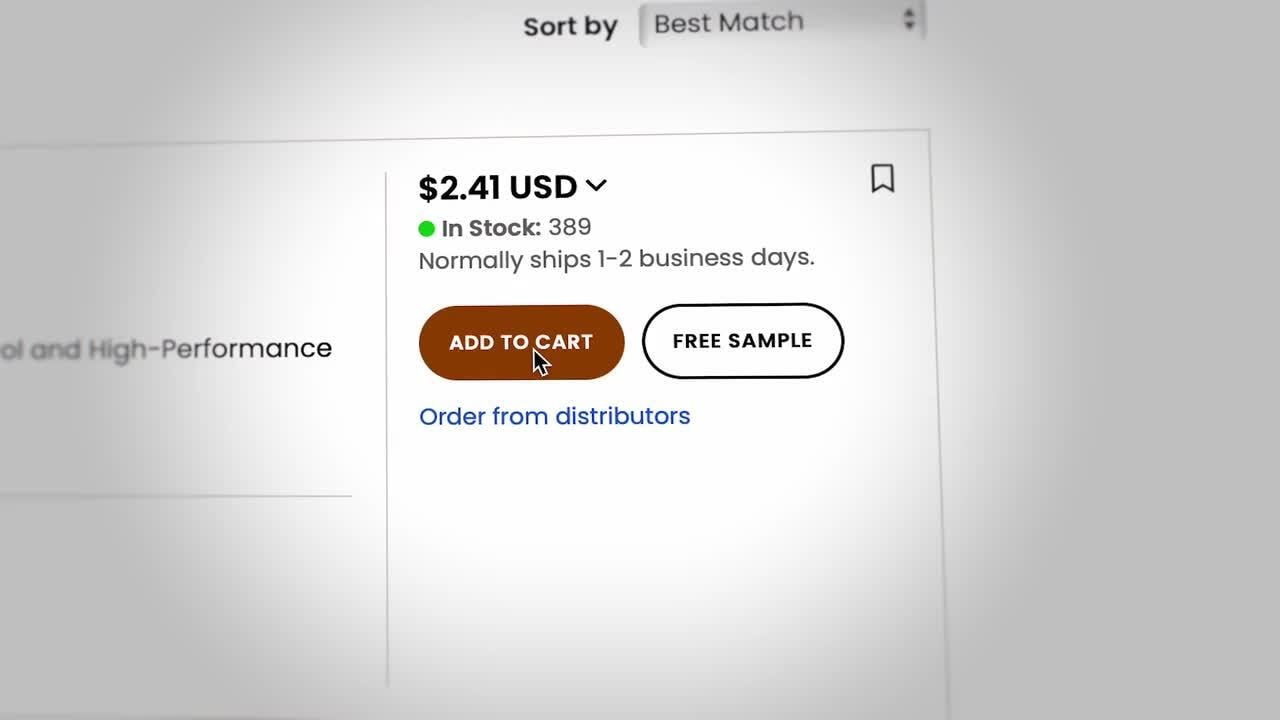Open the $2.41 USD price breakdown
The height and width of the screenshot is (720, 1280).
tap(498, 188)
